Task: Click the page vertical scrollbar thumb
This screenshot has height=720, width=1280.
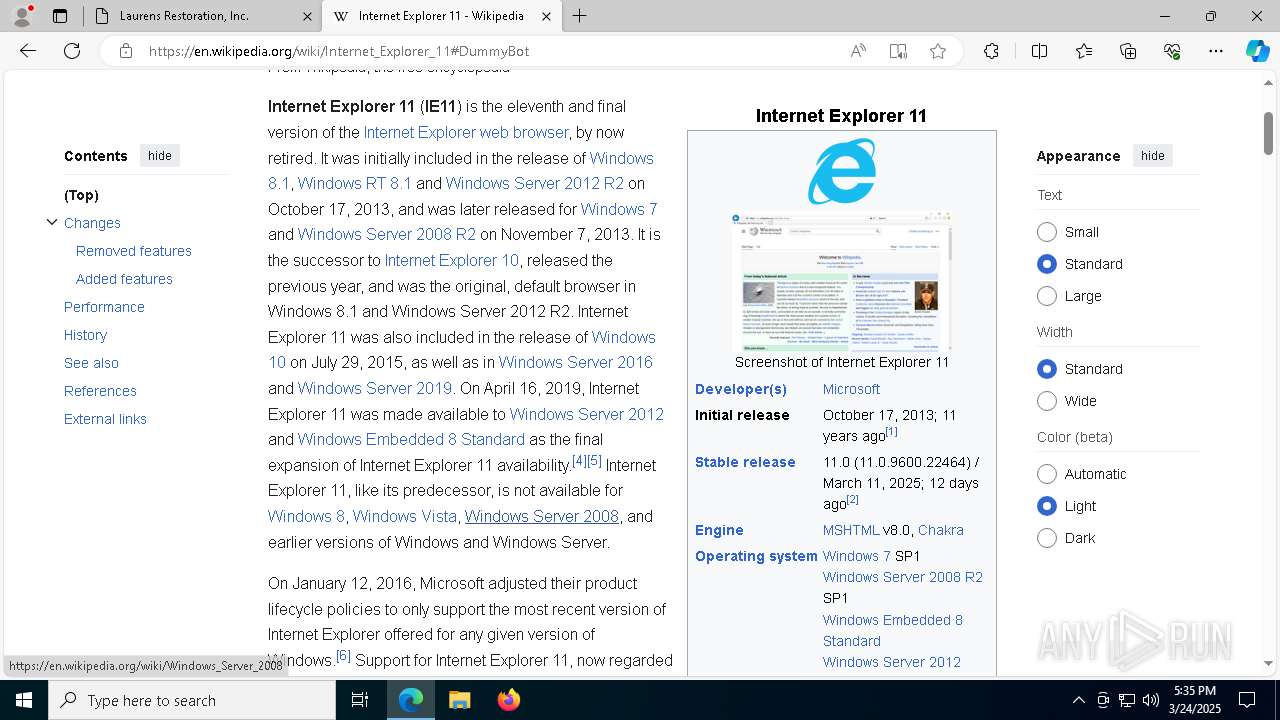Action: (x=1268, y=132)
